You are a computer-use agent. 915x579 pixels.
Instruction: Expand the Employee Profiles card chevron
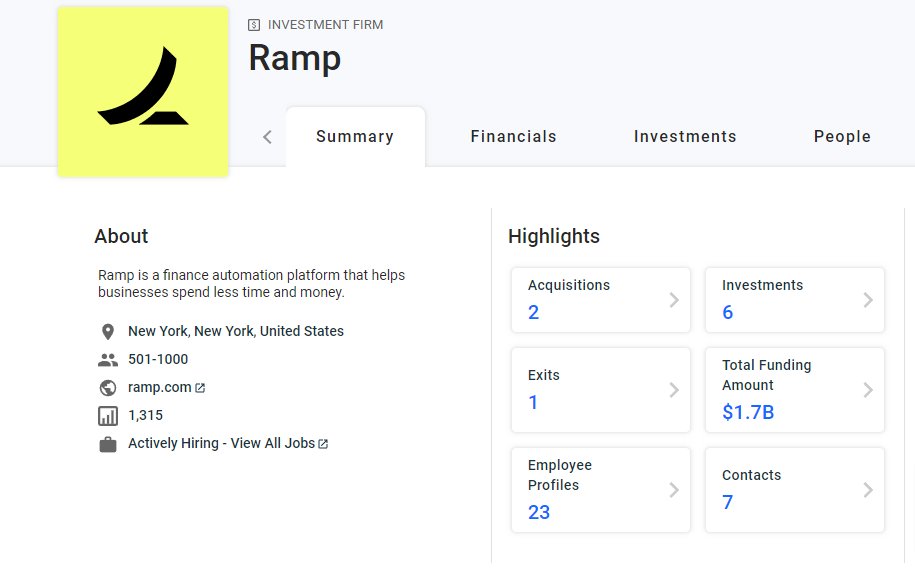[674, 490]
